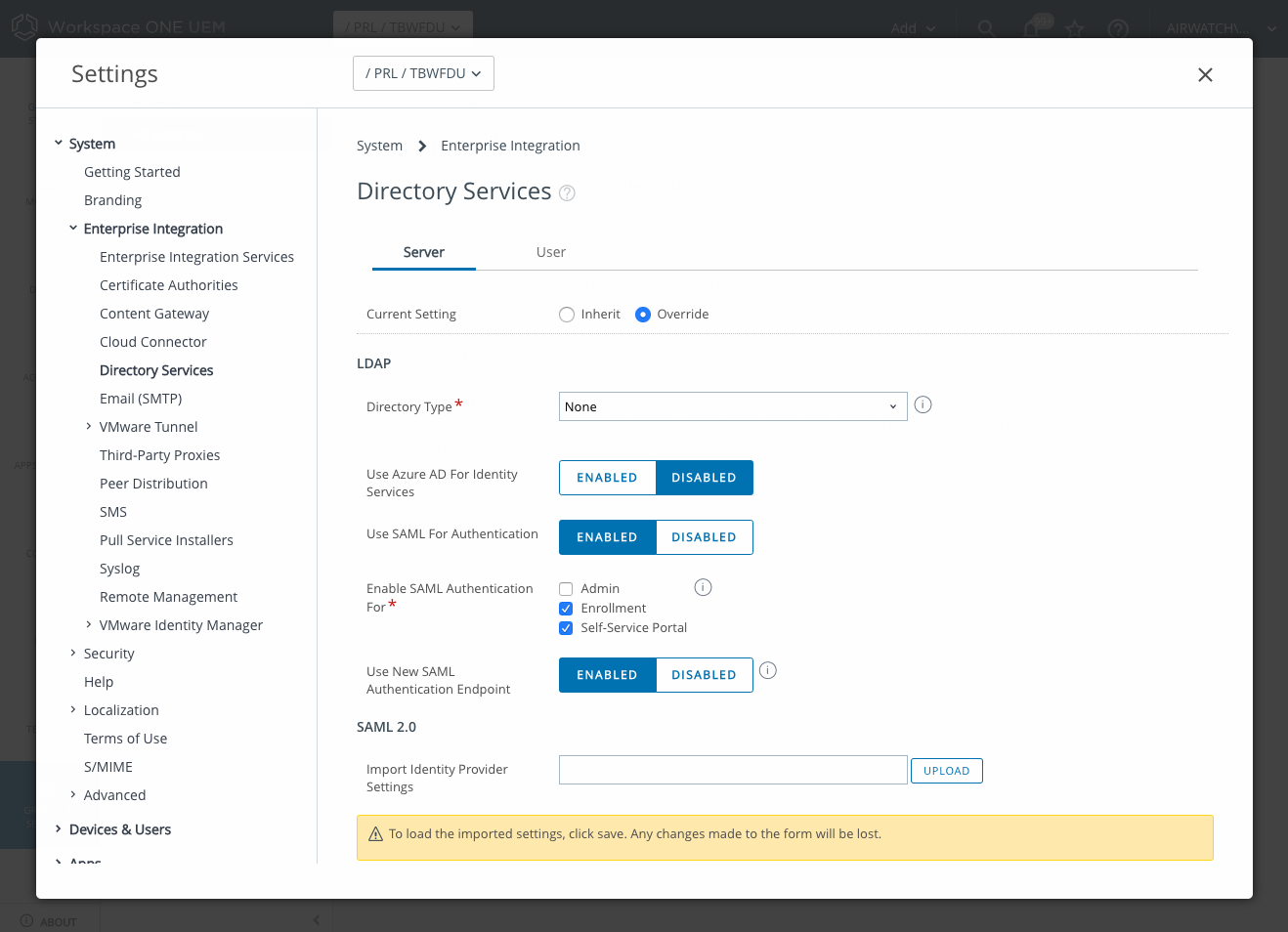Click the System breadcrumb link
Viewport: 1288px width, 932px height.
[379, 146]
